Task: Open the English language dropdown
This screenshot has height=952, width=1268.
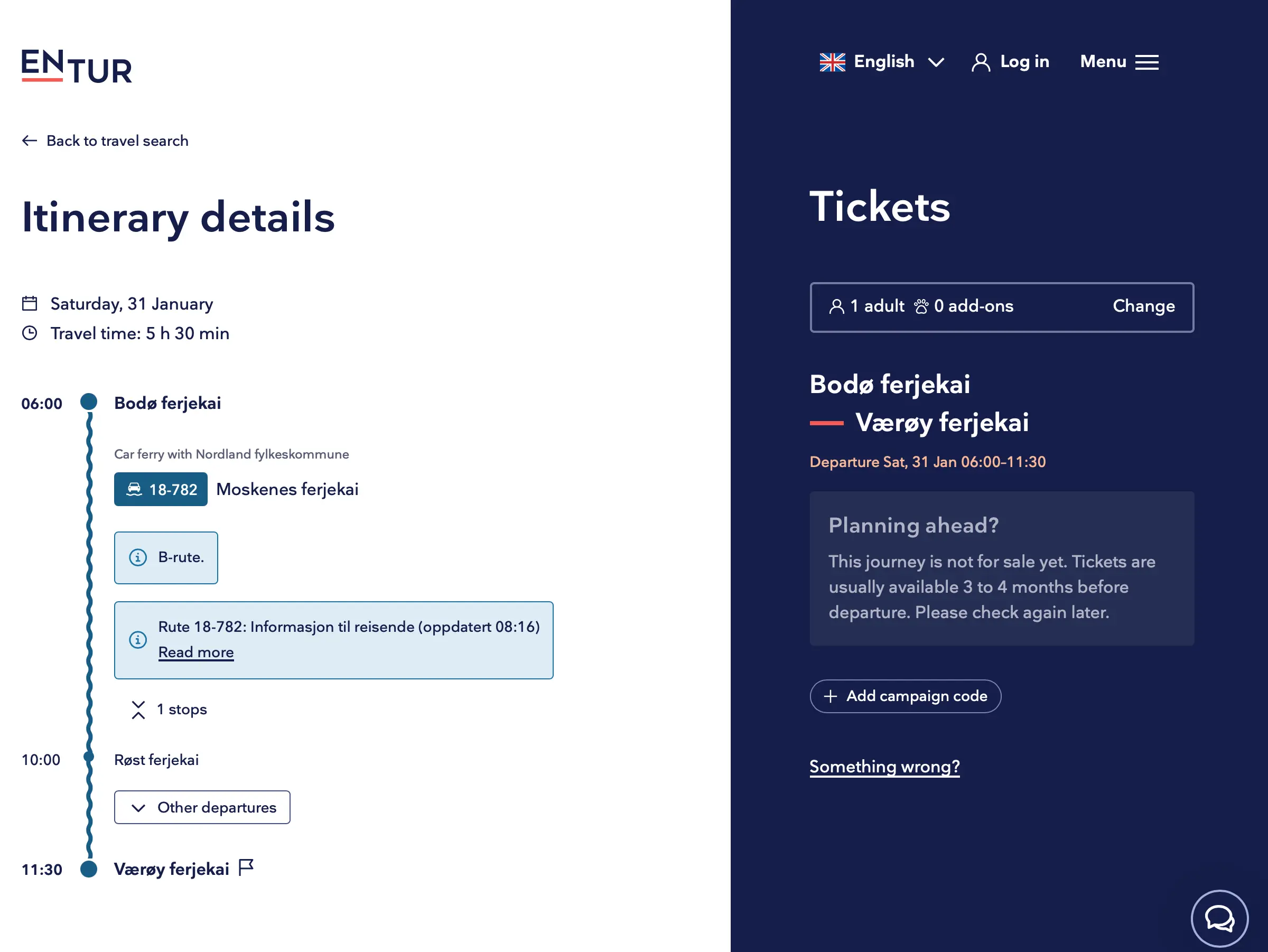Action: [883, 62]
